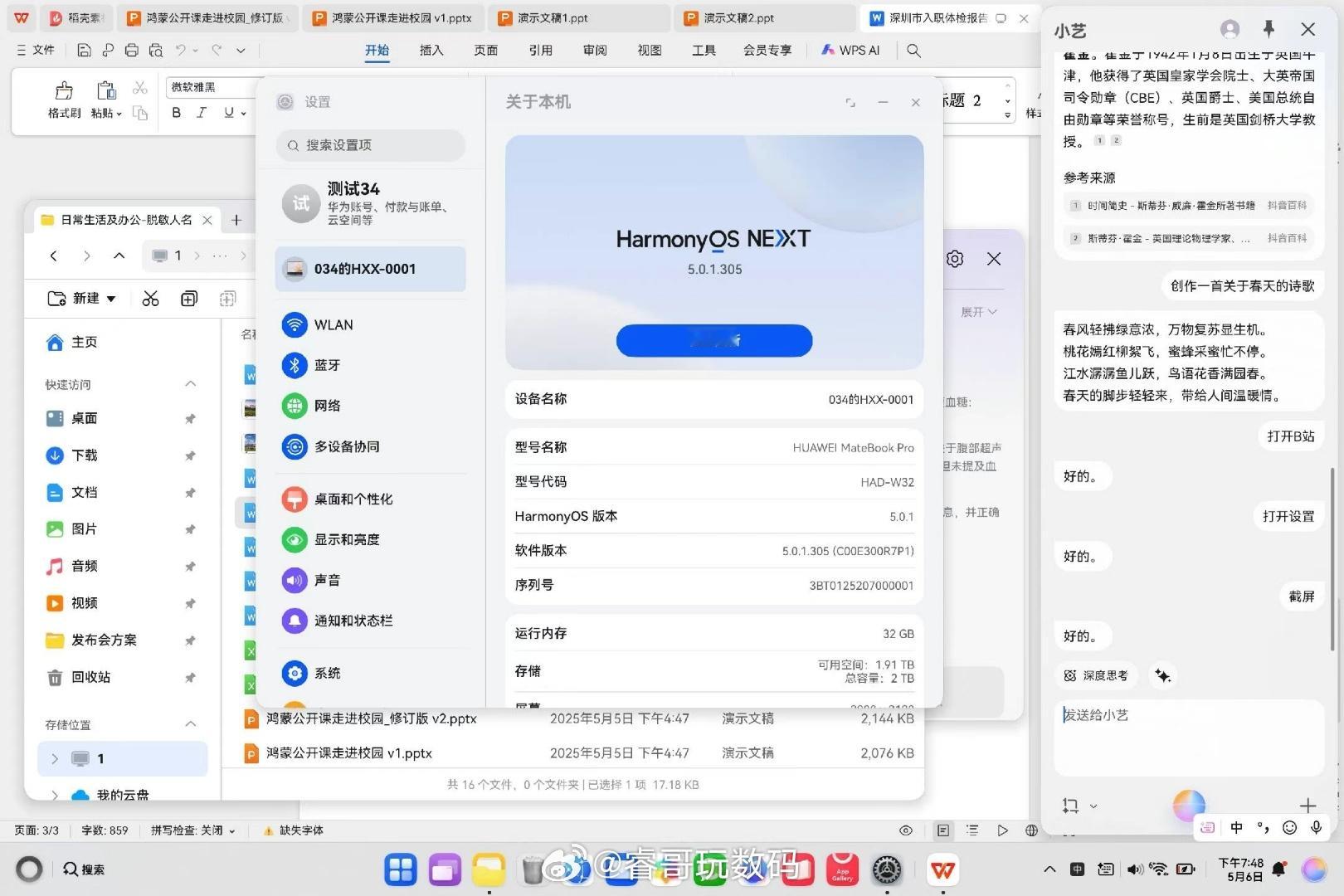
Task: Expand 展开 on the window behind settings
Action: pyautogui.click(x=979, y=312)
